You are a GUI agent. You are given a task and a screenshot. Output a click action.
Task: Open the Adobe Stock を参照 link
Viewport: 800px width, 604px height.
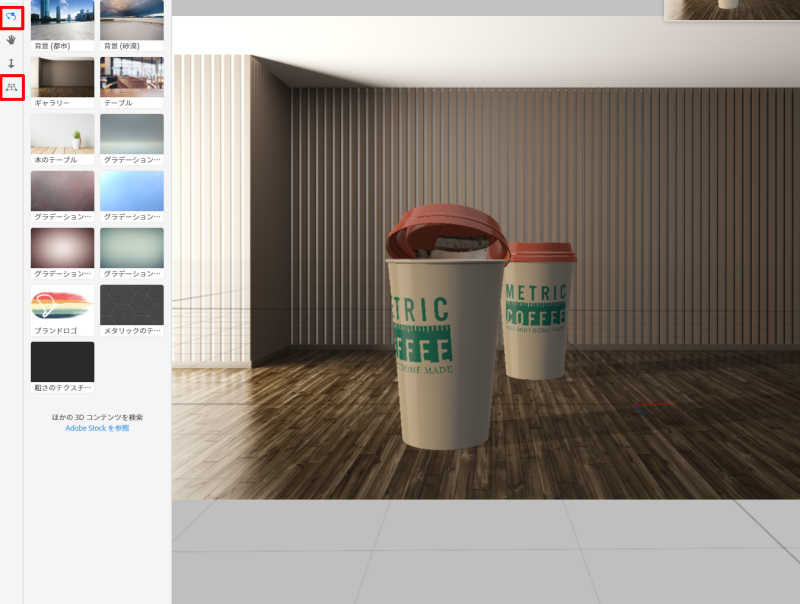coord(97,428)
